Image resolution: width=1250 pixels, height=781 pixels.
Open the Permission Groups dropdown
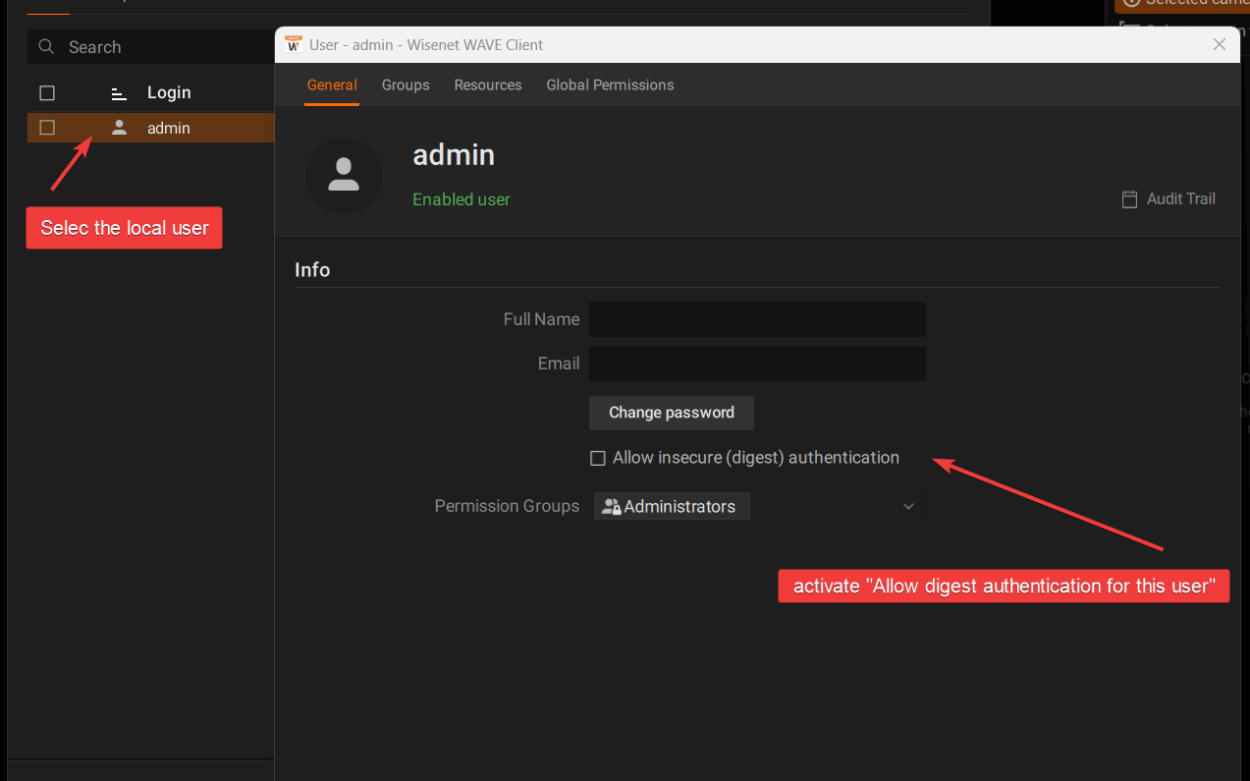coord(757,507)
